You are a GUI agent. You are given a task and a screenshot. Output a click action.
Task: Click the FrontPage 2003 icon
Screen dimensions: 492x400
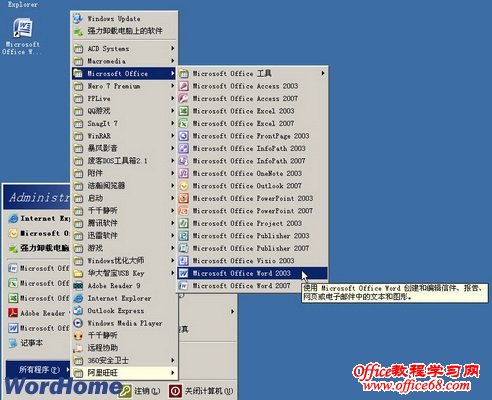click(184, 136)
